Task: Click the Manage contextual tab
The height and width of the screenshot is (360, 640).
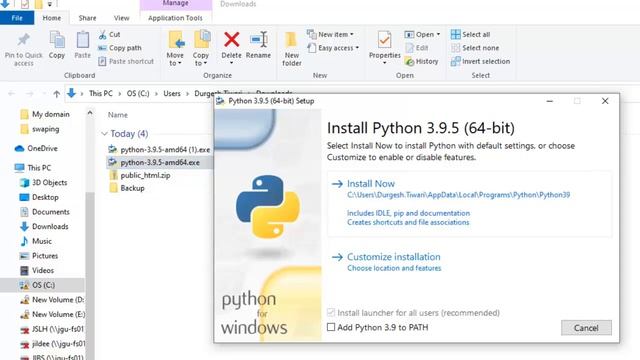Action: pyautogui.click(x=176, y=4)
